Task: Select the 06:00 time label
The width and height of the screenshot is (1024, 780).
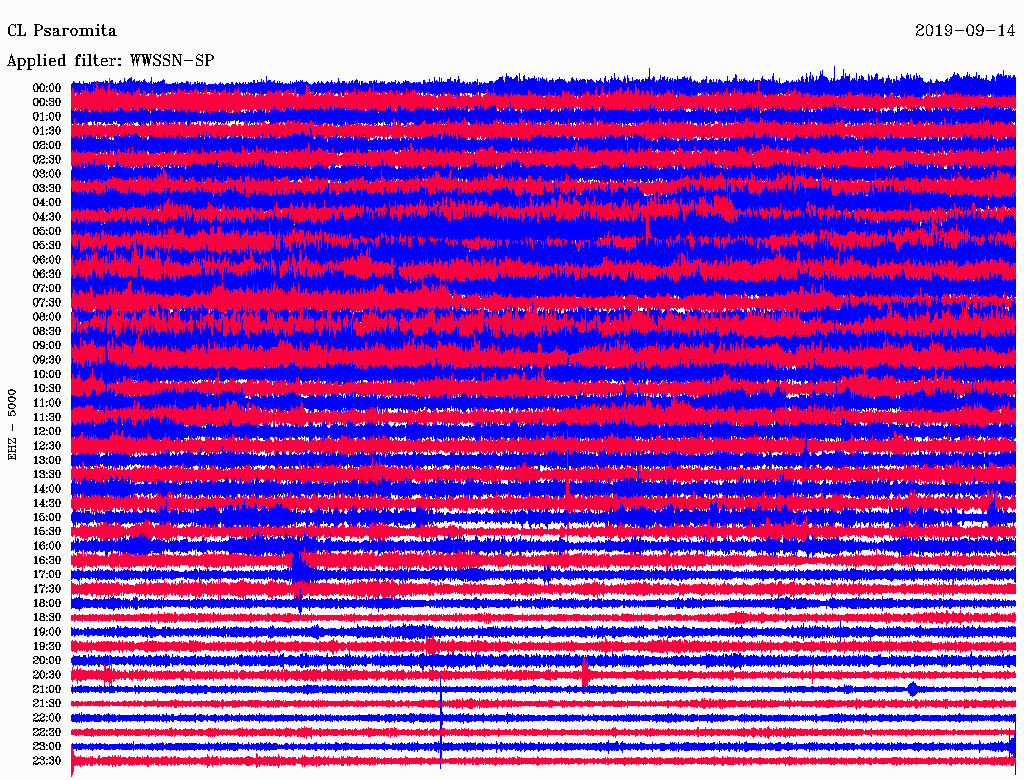Action: (x=47, y=259)
